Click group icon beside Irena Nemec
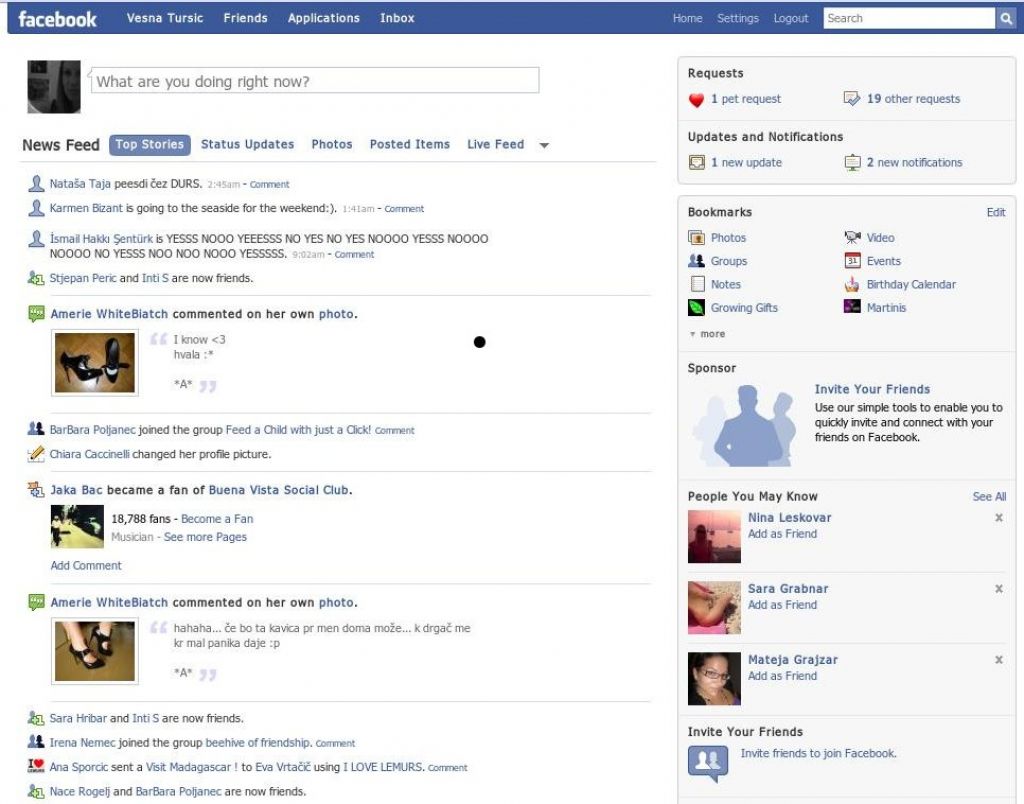The width and height of the screenshot is (1024, 804). pos(36,742)
